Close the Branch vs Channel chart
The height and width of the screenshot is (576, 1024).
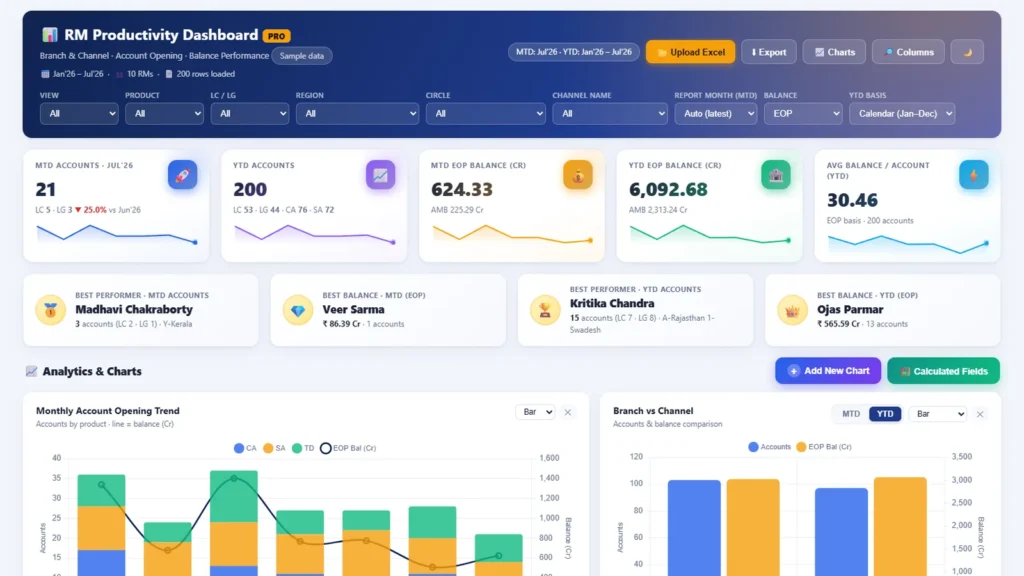[980, 414]
